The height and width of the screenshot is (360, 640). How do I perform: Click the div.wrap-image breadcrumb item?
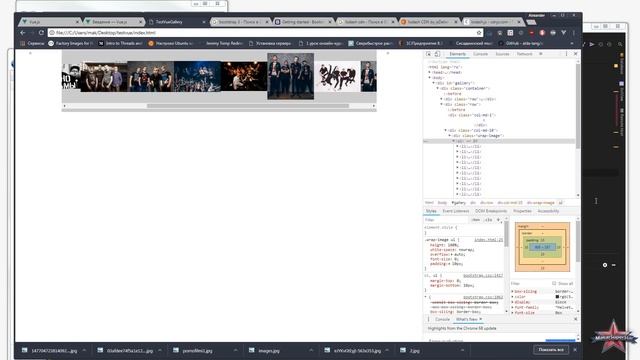540,202
